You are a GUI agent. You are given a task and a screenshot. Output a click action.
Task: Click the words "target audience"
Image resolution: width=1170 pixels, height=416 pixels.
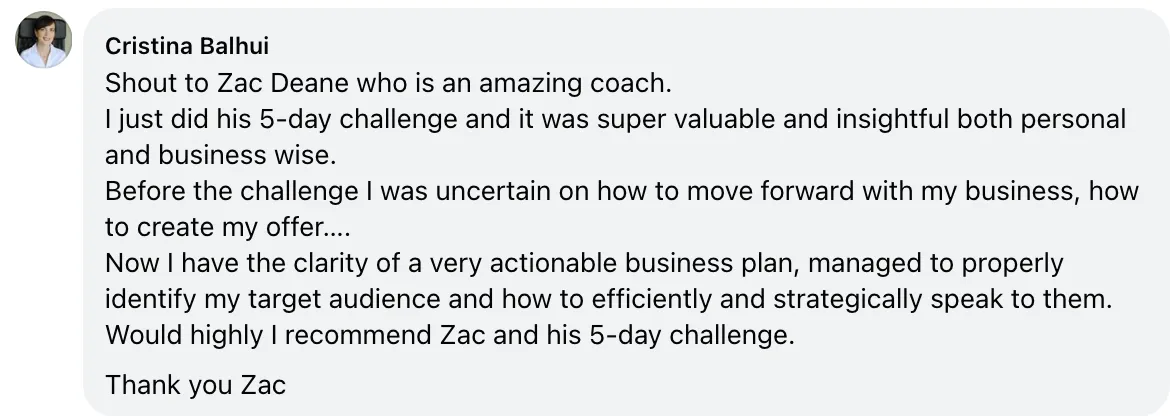tap(321, 299)
